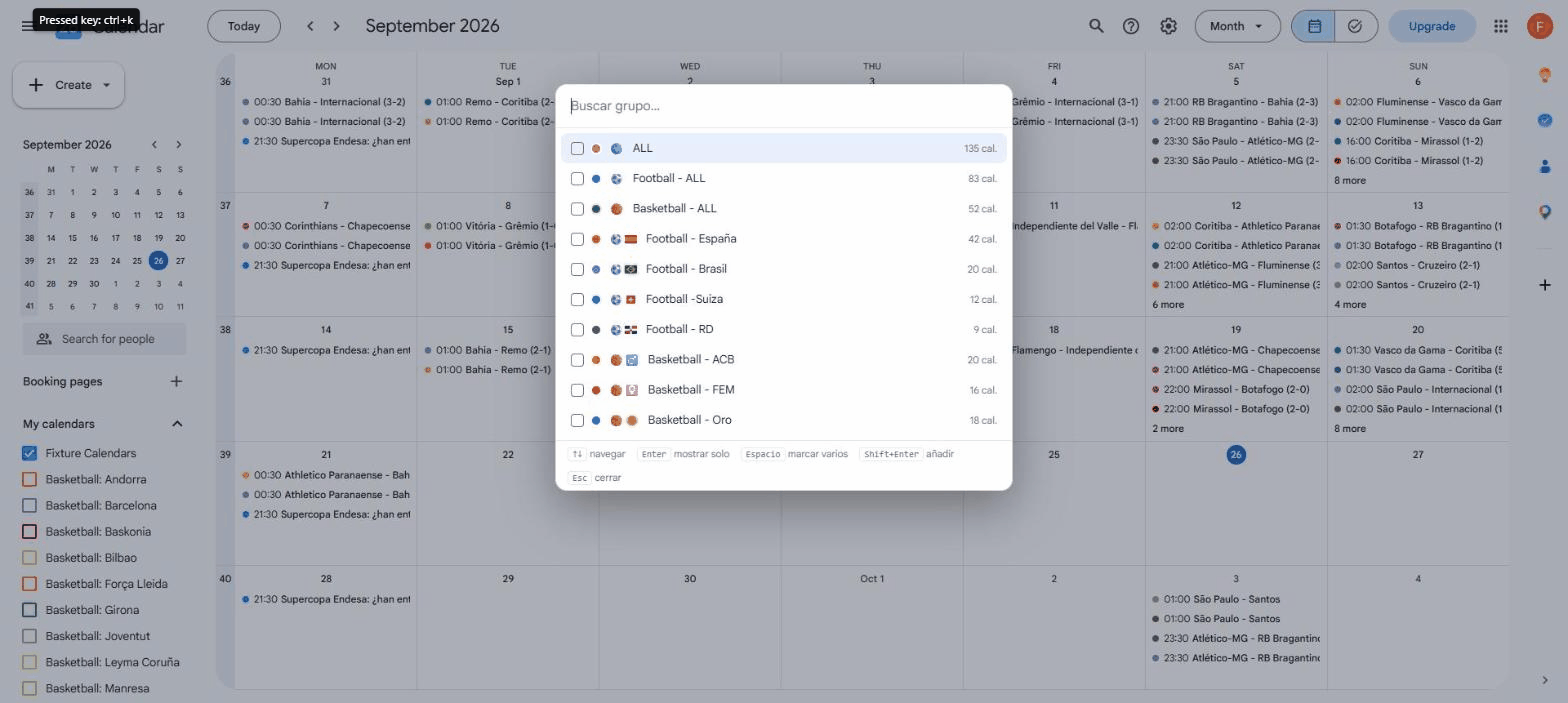Click basketball icon on Basketball - ALL row
The image size is (1568, 703).
[616, 209]
